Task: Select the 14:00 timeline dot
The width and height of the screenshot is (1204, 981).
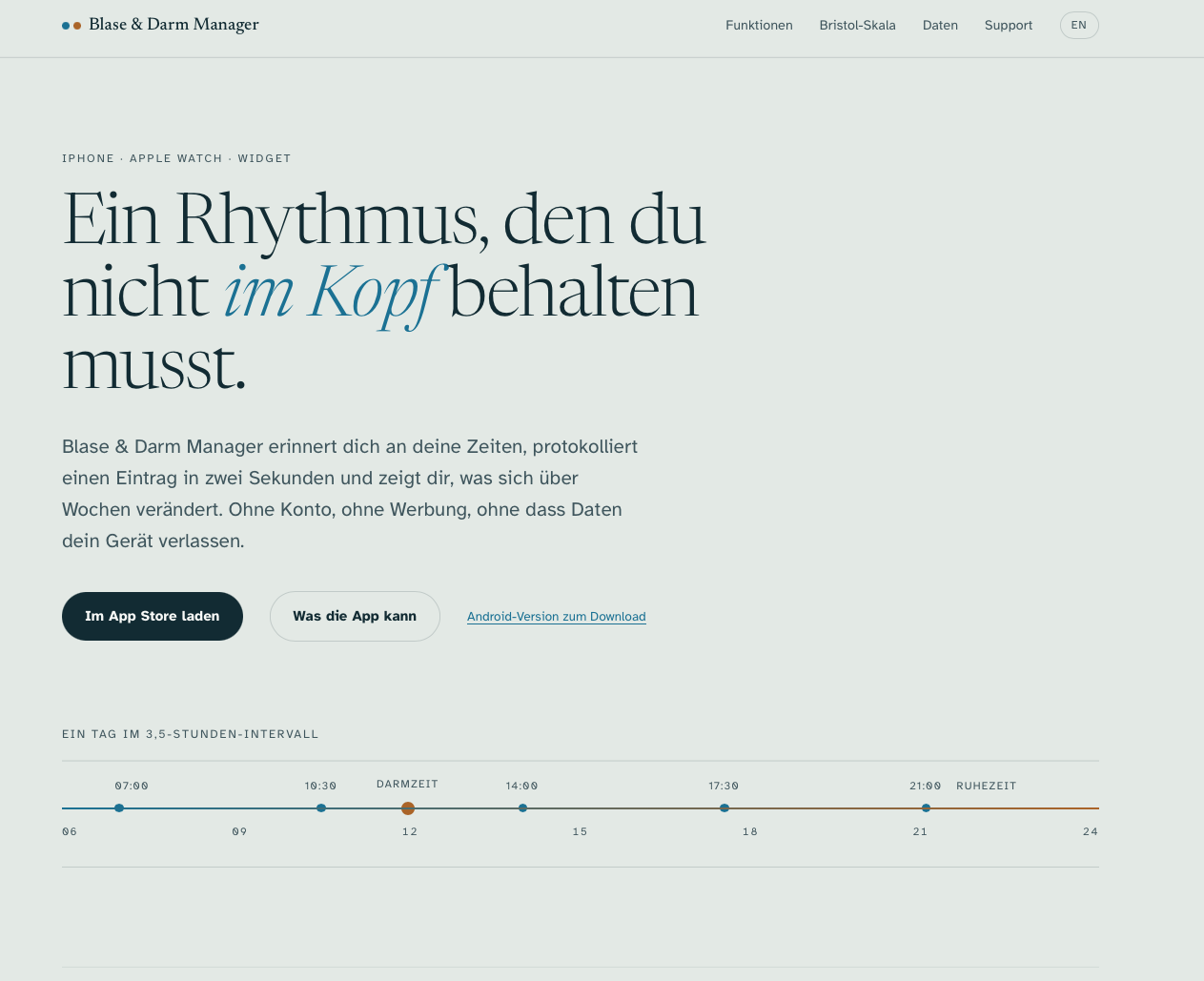Action: click(x=522, y=808)
